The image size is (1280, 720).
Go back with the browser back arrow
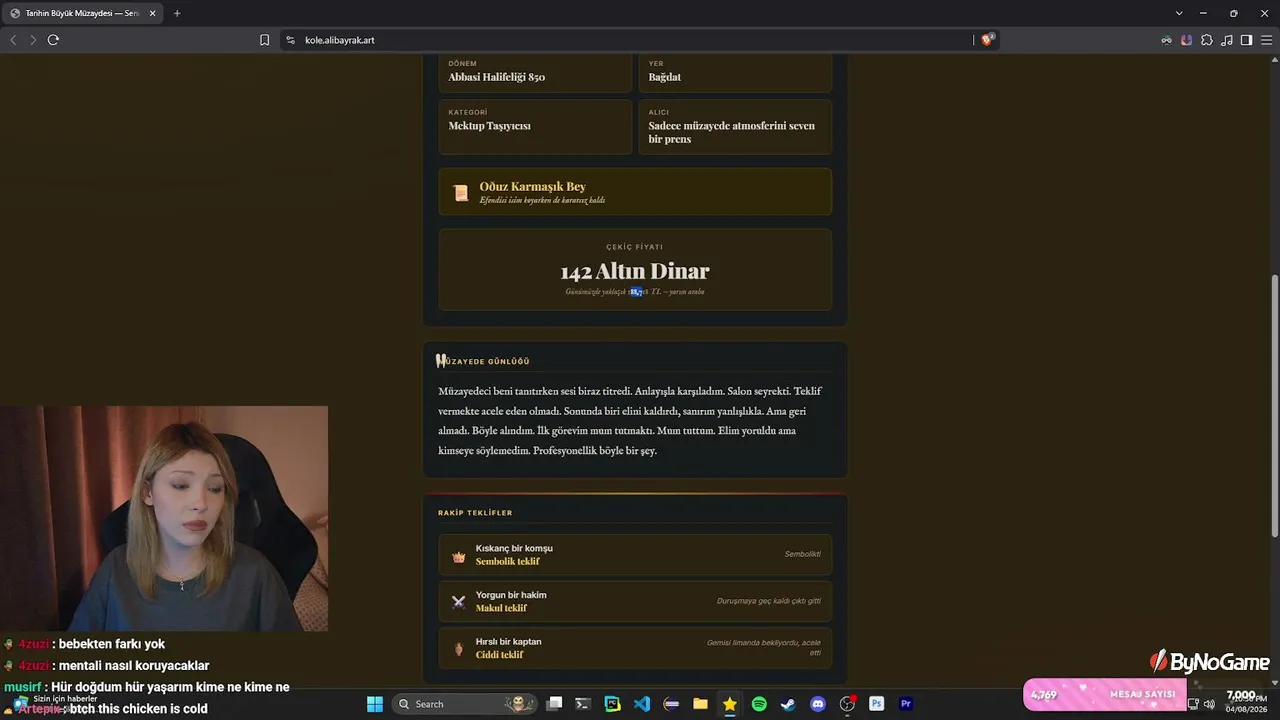click(x=13, y=40)
